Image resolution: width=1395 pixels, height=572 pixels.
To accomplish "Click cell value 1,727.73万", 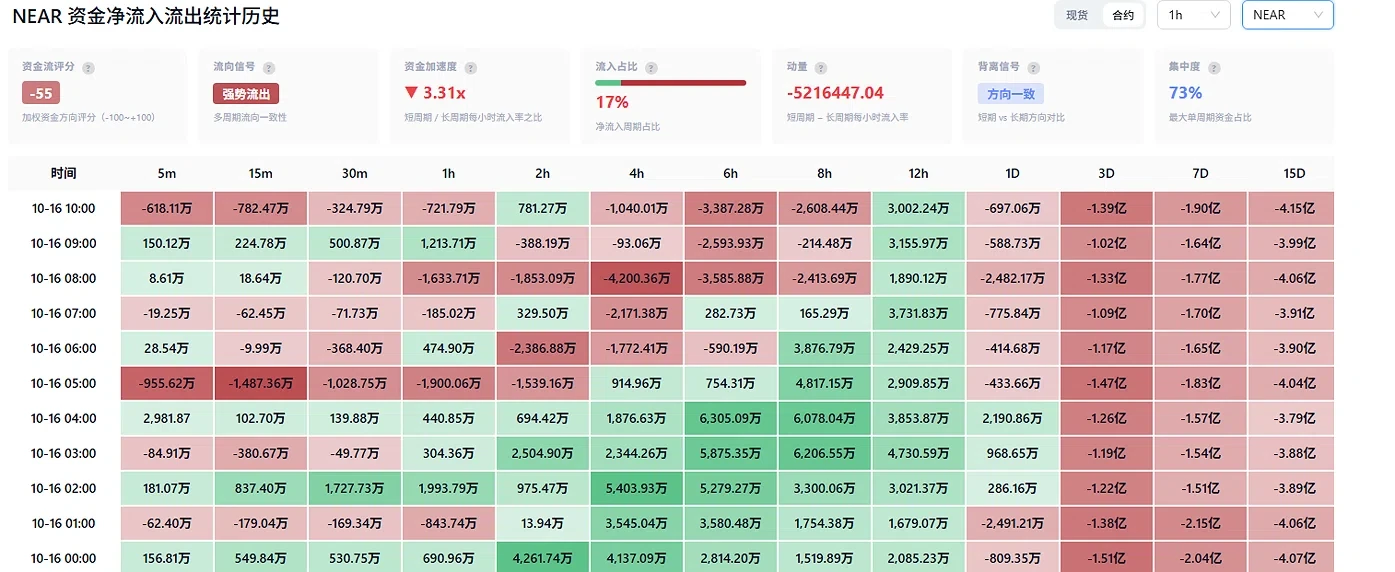I will pyautogui.click(x=354, y=488).
